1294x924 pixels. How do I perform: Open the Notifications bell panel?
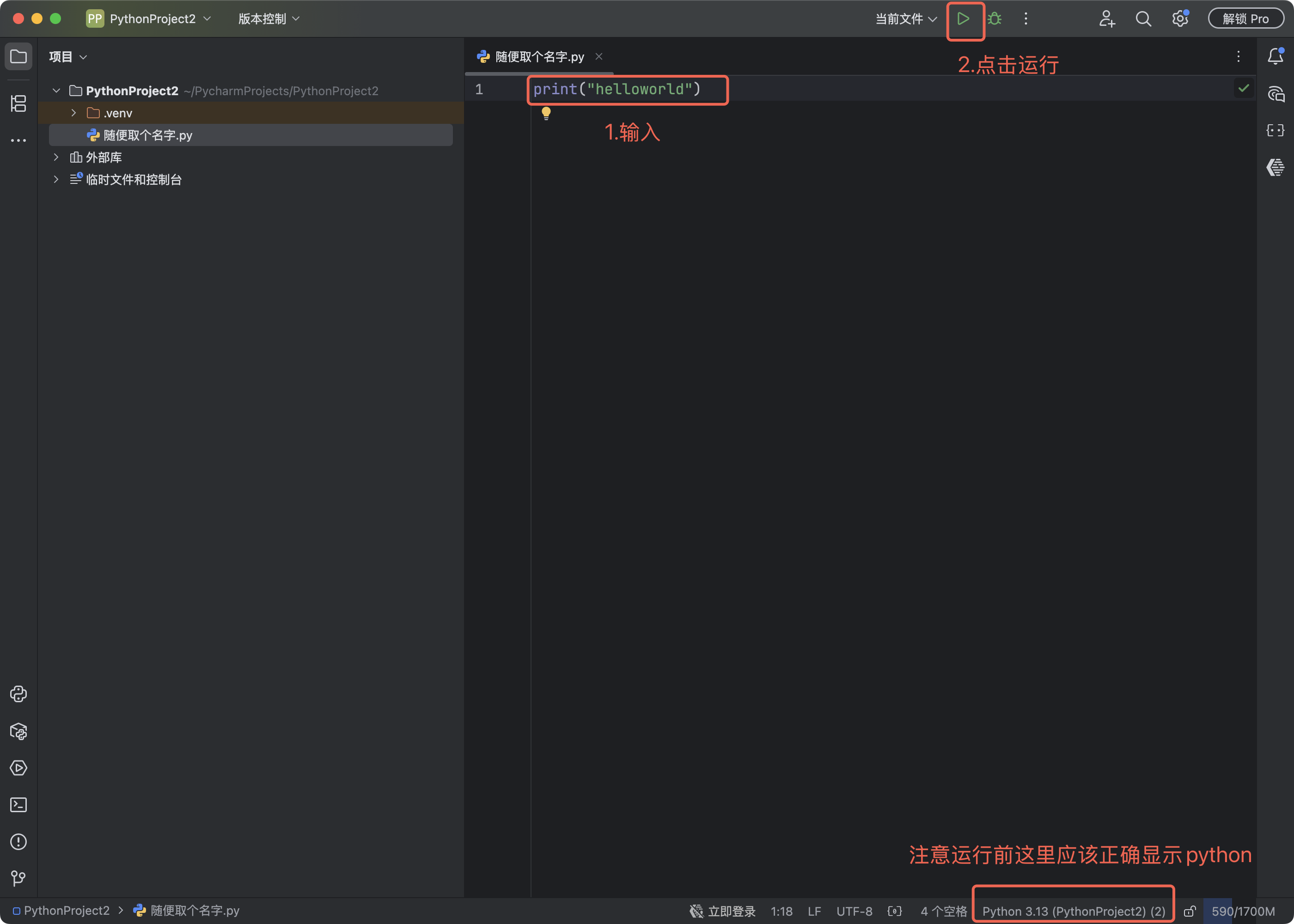click(1275, 56)
